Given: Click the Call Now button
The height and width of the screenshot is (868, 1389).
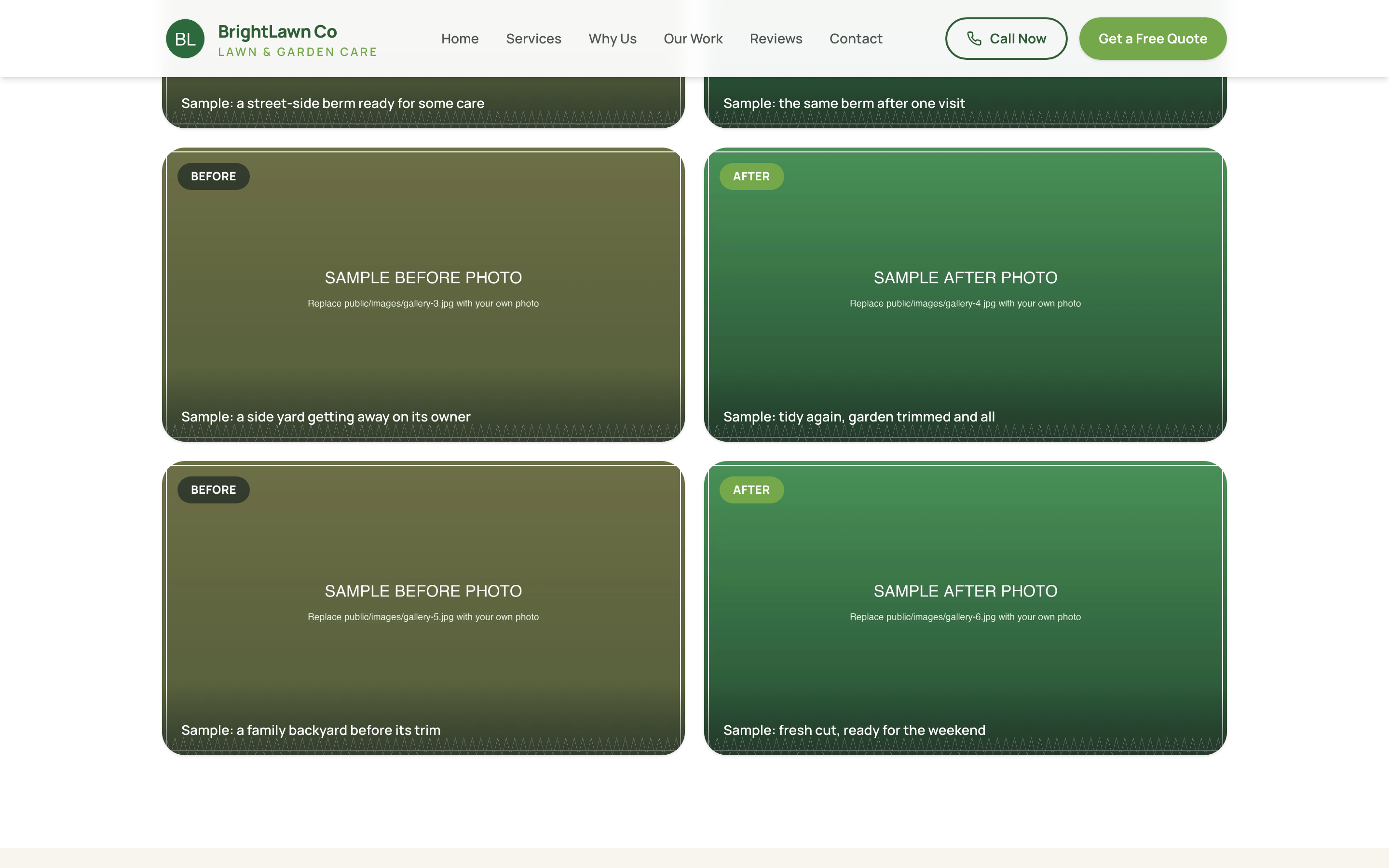Looking at the screenshot, I should 1006,39.
